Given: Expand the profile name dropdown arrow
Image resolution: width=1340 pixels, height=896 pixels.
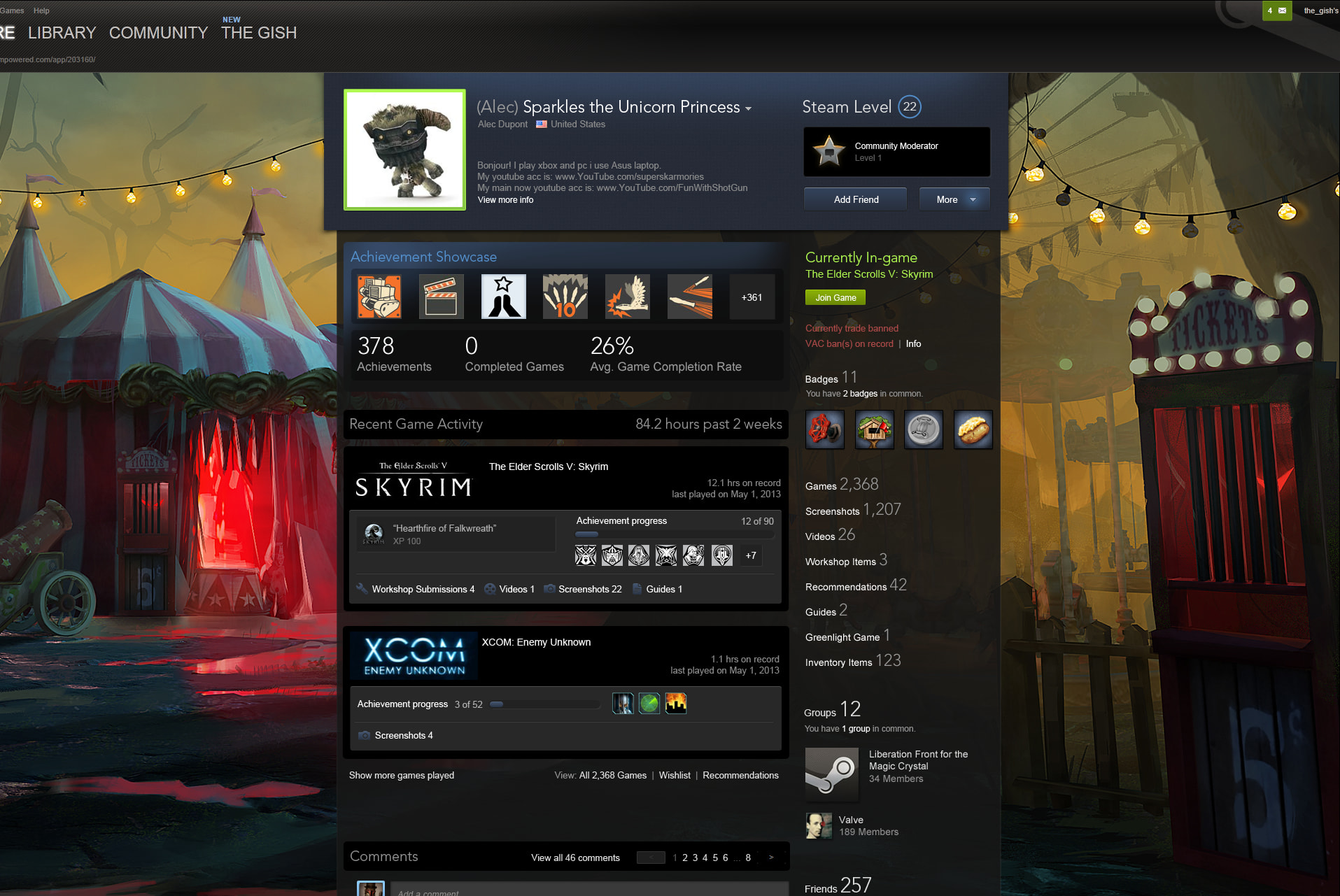Looking at the screenshot, I should 749,108.
